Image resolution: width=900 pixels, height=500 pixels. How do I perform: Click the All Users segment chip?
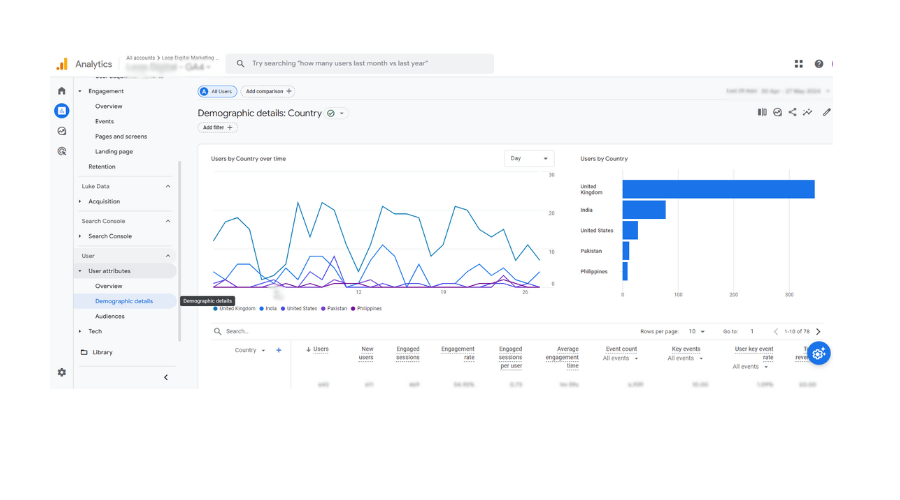pos(217,91)
